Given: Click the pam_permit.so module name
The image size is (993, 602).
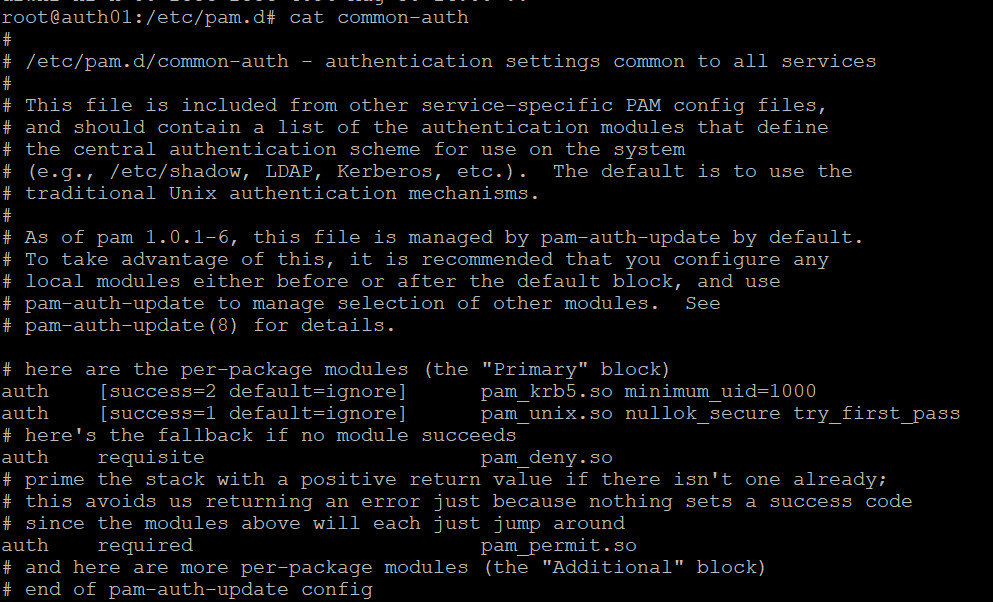Looking at the screenshot, I should point(559,546).
